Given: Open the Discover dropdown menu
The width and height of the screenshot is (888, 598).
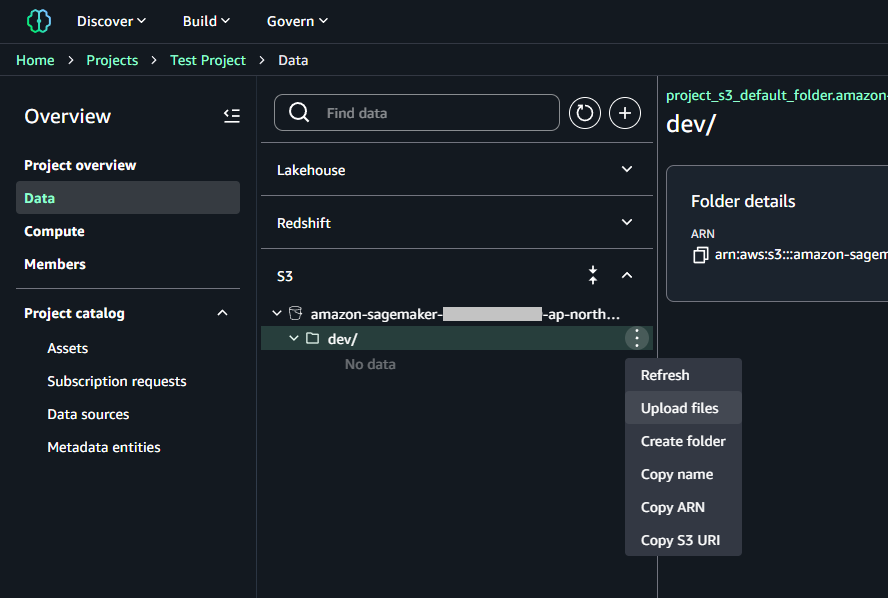Looking at the screenshot, I should tap(112, 21).
